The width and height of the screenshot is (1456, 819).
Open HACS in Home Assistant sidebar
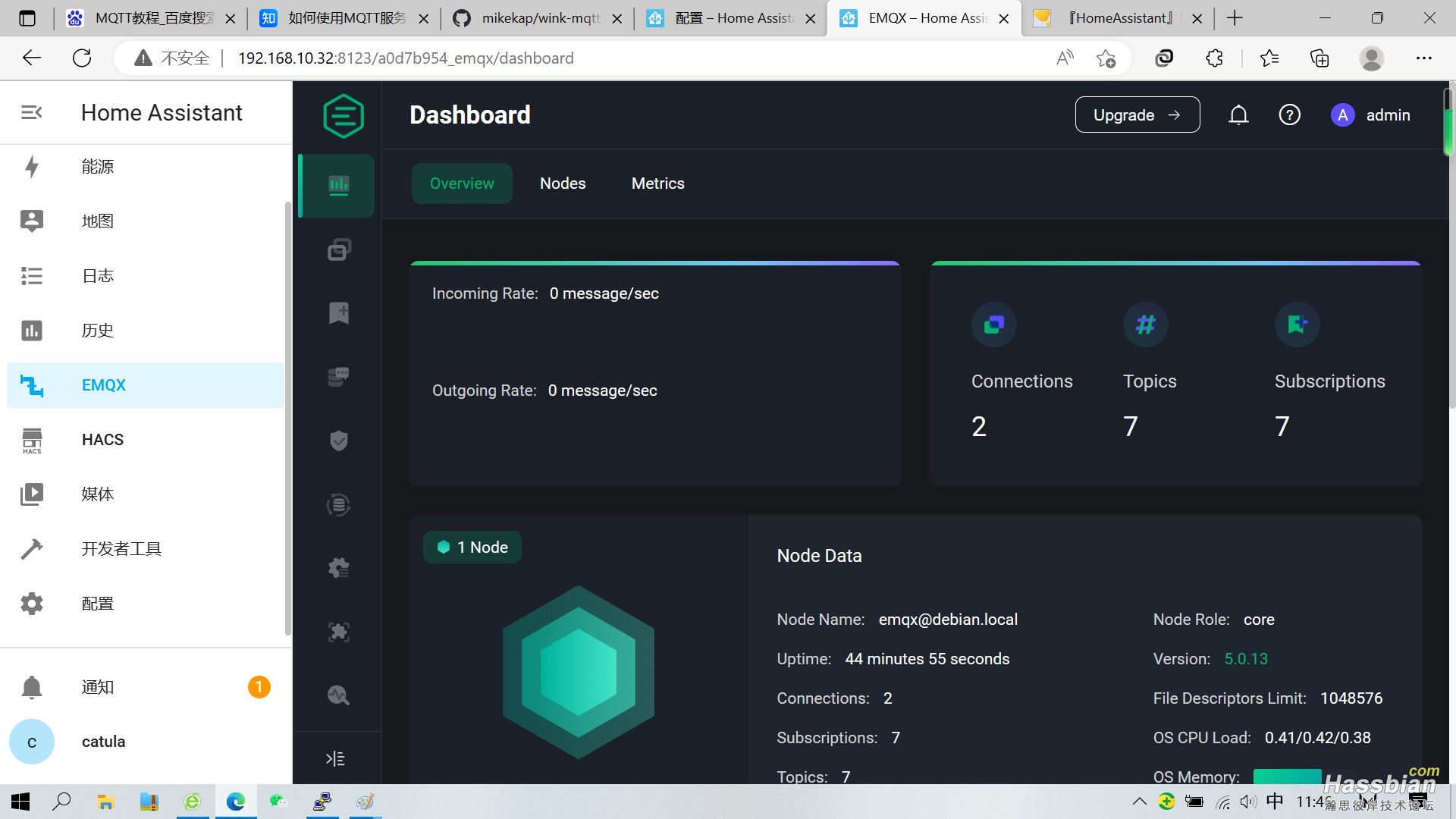tap(145, 440)
